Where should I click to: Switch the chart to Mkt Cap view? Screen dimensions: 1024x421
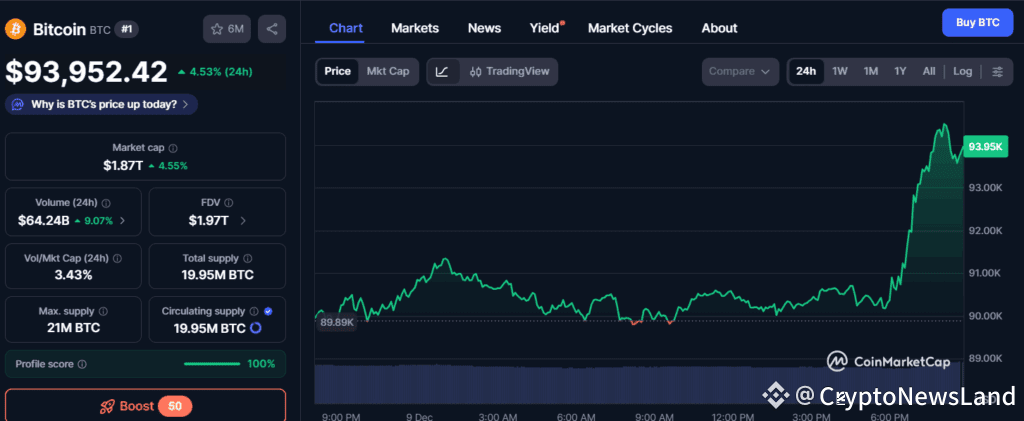coord(388,72)
